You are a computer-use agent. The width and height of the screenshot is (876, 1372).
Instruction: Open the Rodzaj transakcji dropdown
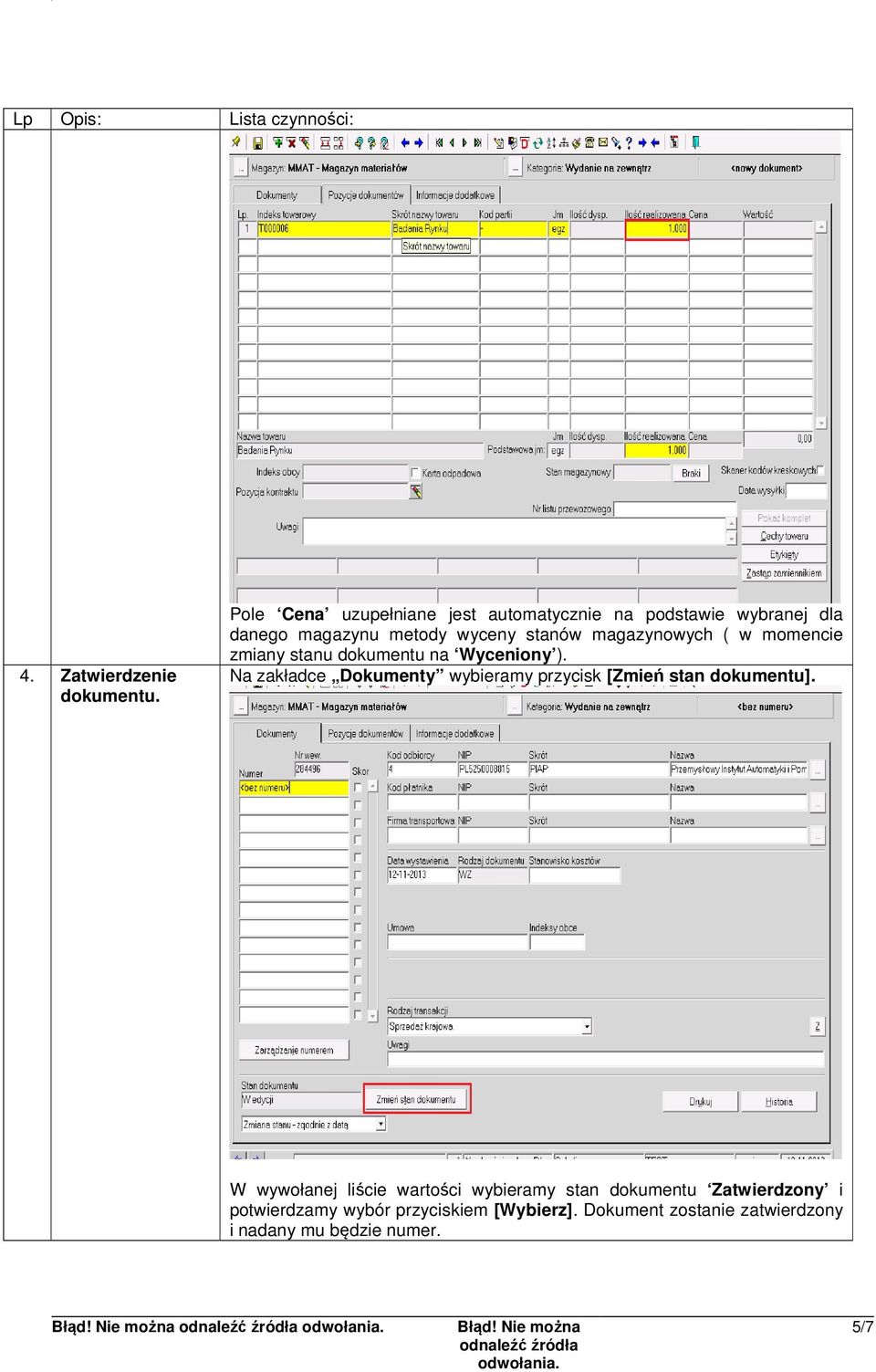pyautogui.click(x=587, y=1027)
